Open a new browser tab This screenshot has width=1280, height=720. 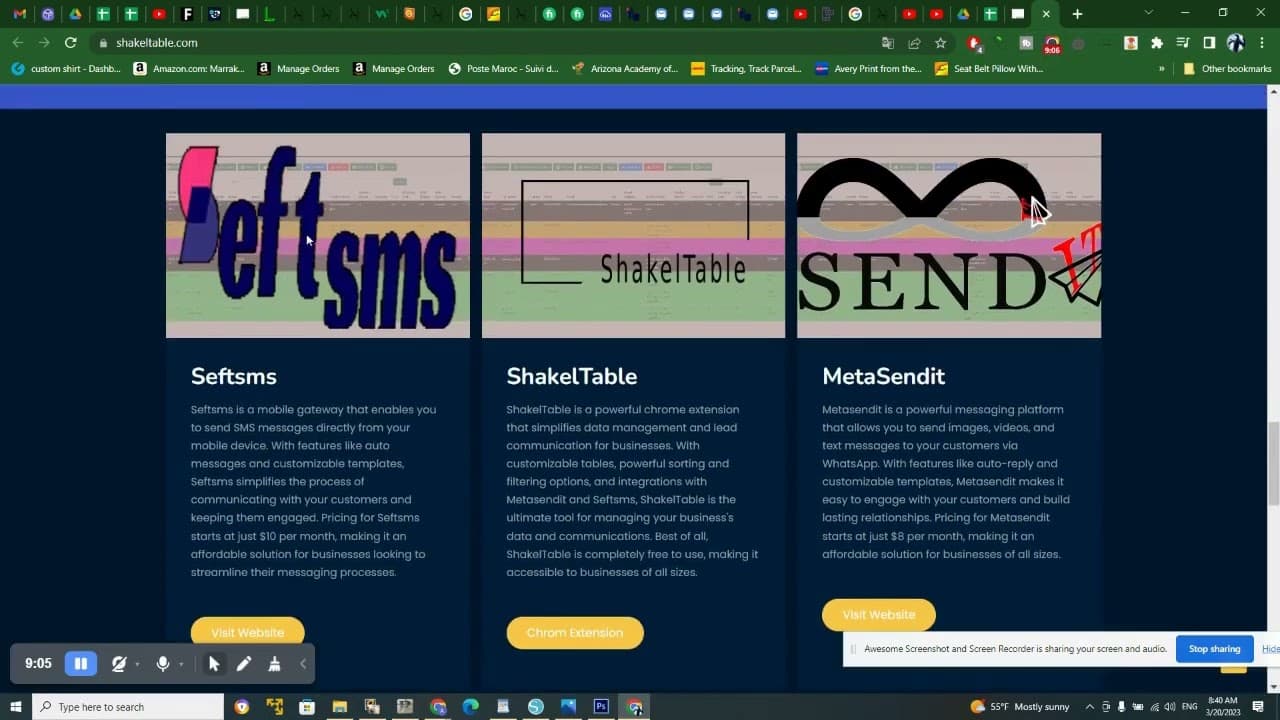[1077, 14]
